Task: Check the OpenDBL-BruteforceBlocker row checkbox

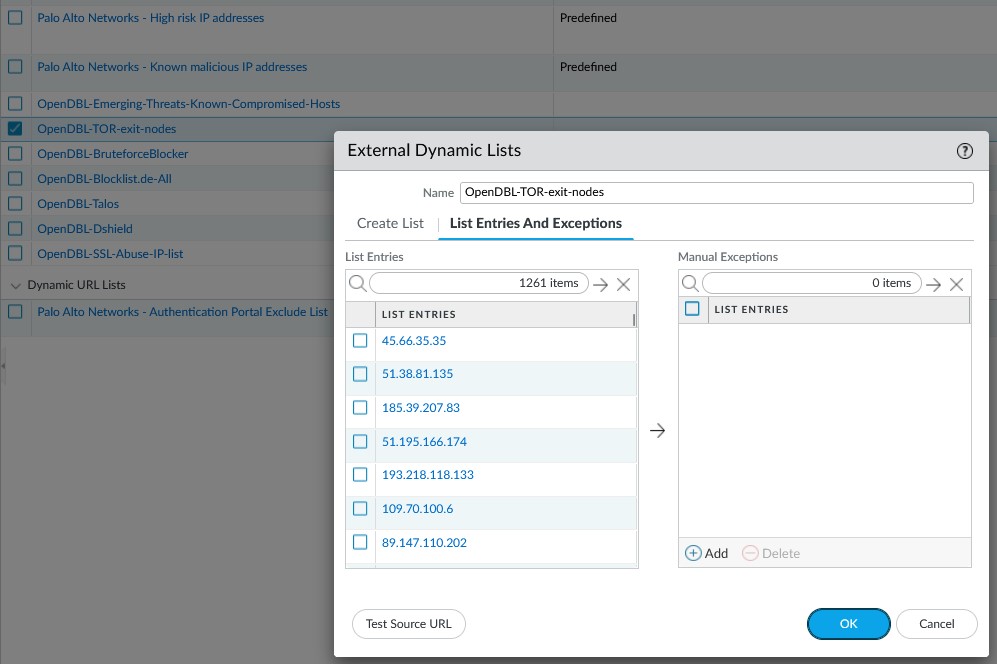Action: click(x=15, y=153)
